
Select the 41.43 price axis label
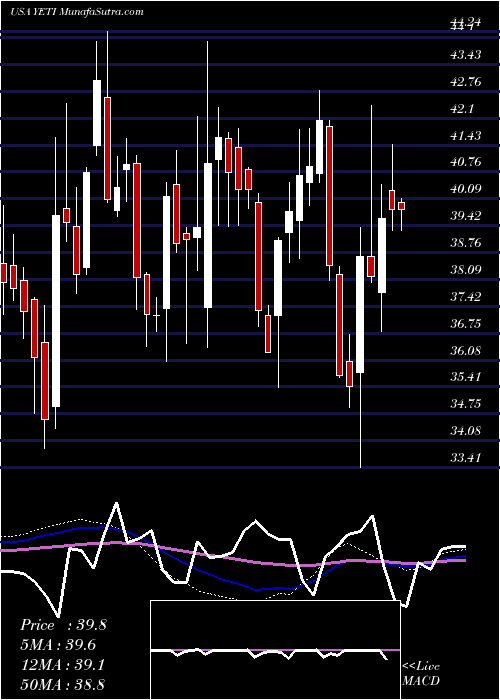coord(466,135)
